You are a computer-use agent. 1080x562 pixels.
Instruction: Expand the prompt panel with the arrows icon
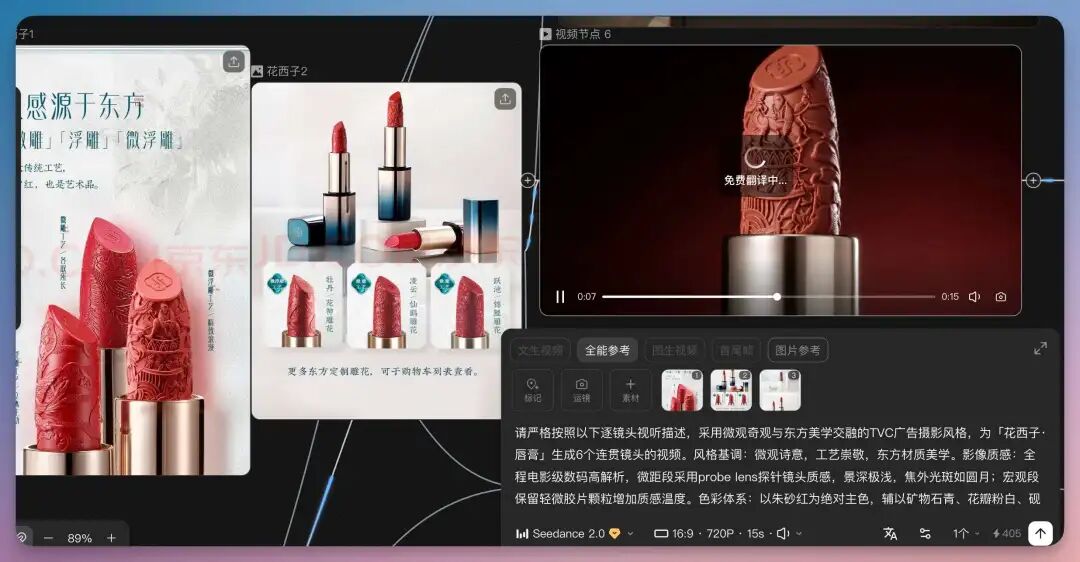coord(1040,348)
